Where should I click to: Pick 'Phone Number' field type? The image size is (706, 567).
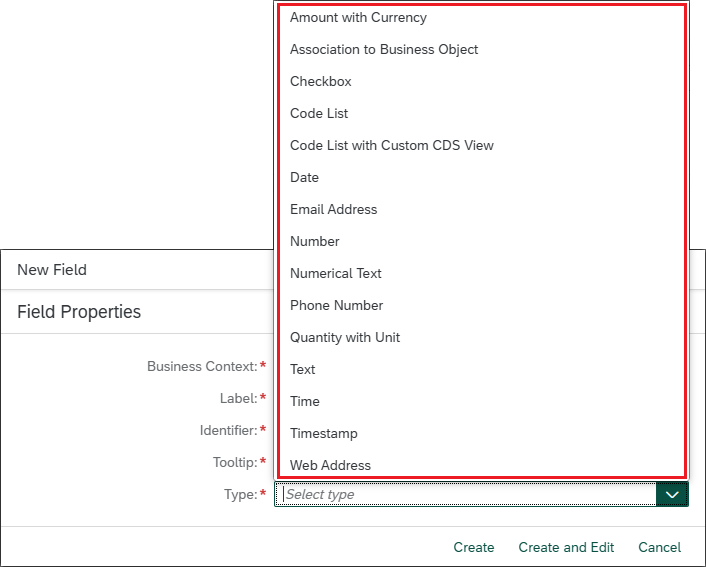[337, 305]
